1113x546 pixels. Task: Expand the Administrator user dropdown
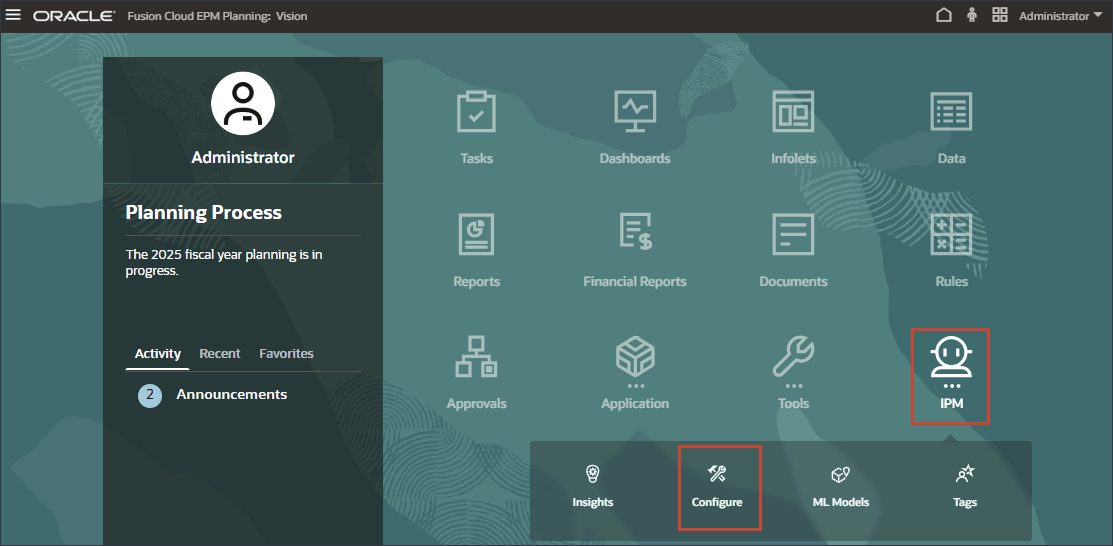[x=1060, y=16]
